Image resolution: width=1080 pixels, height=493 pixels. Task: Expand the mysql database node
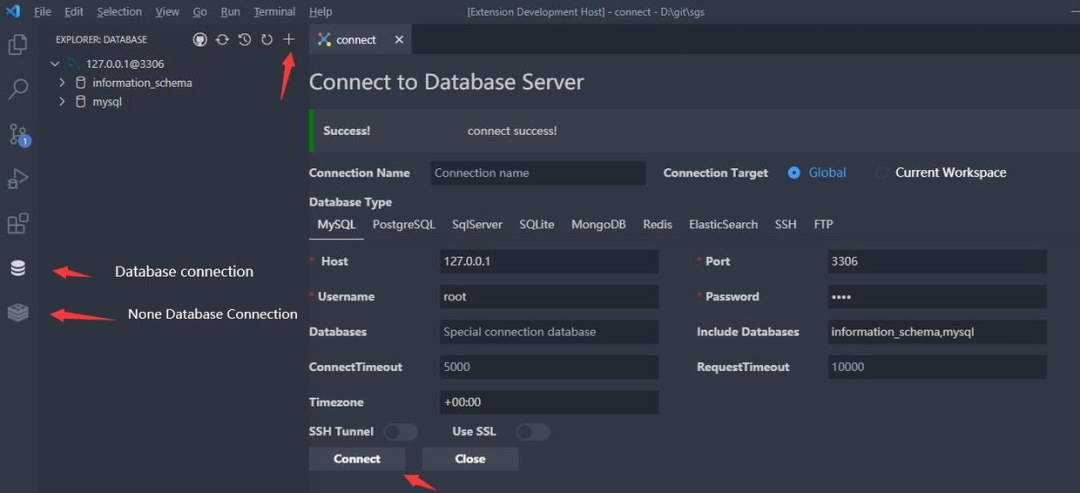(x=63, y=102)
